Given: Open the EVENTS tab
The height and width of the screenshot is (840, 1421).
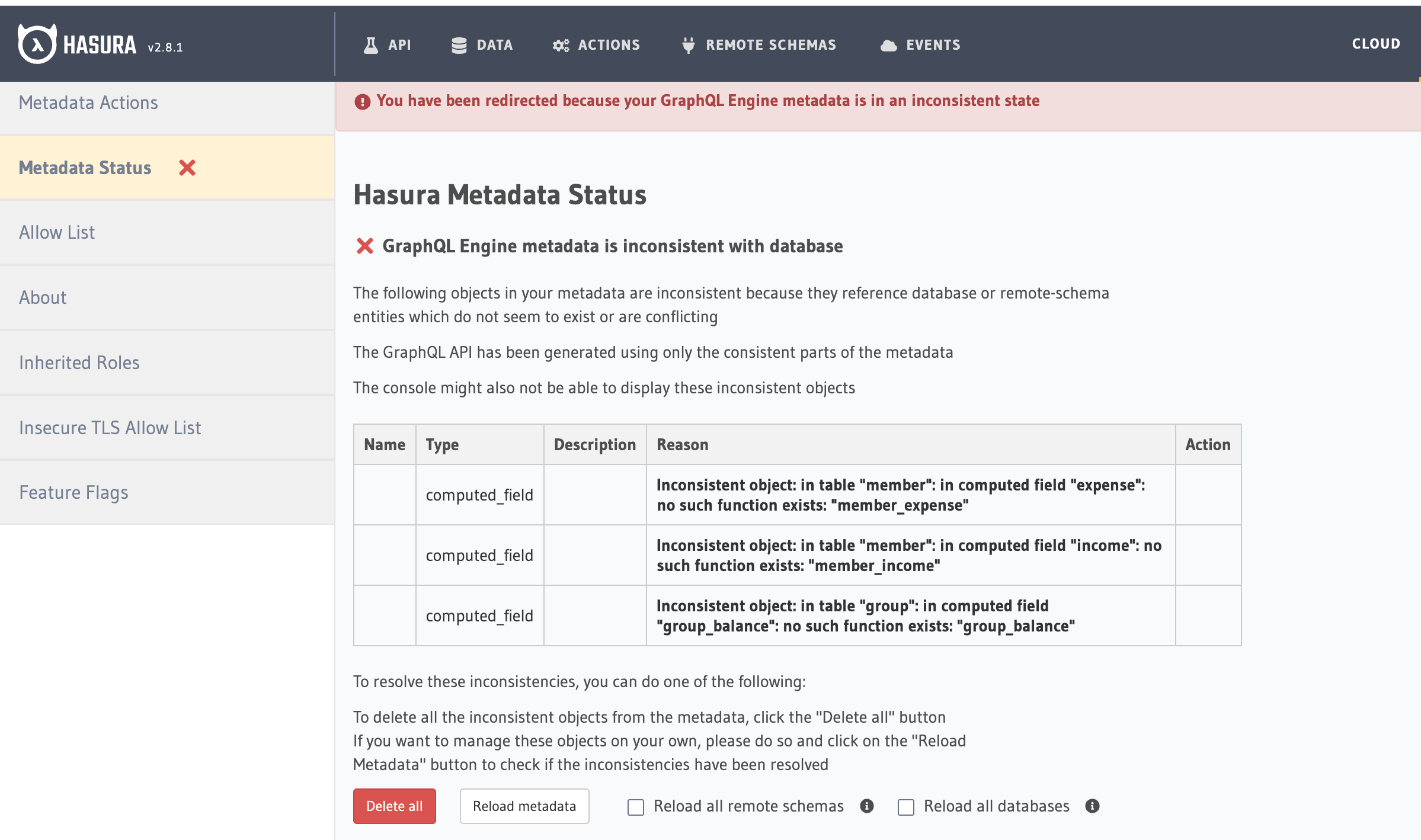Looking at the screenshot, I should click(920, 45).
